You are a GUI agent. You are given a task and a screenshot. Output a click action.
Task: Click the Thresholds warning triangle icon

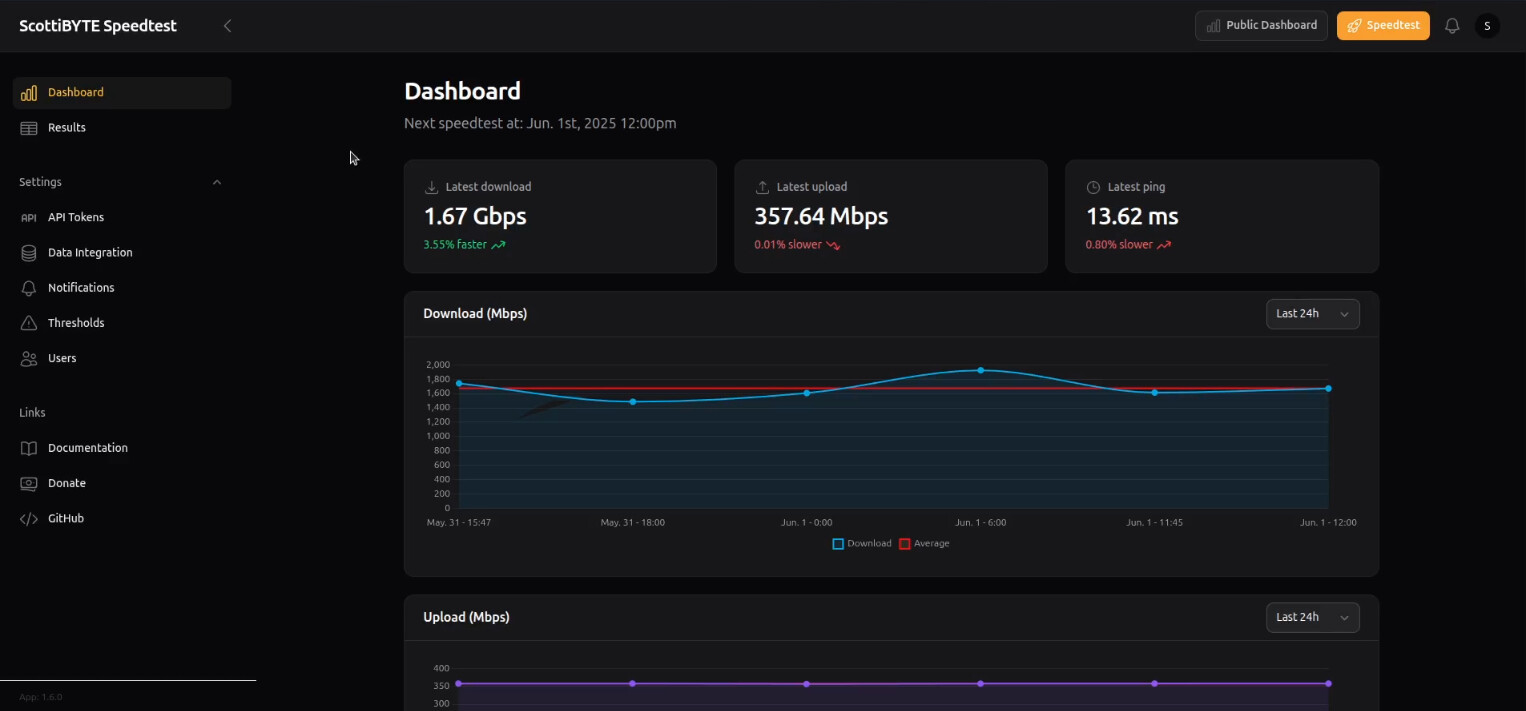pos(29,323)
